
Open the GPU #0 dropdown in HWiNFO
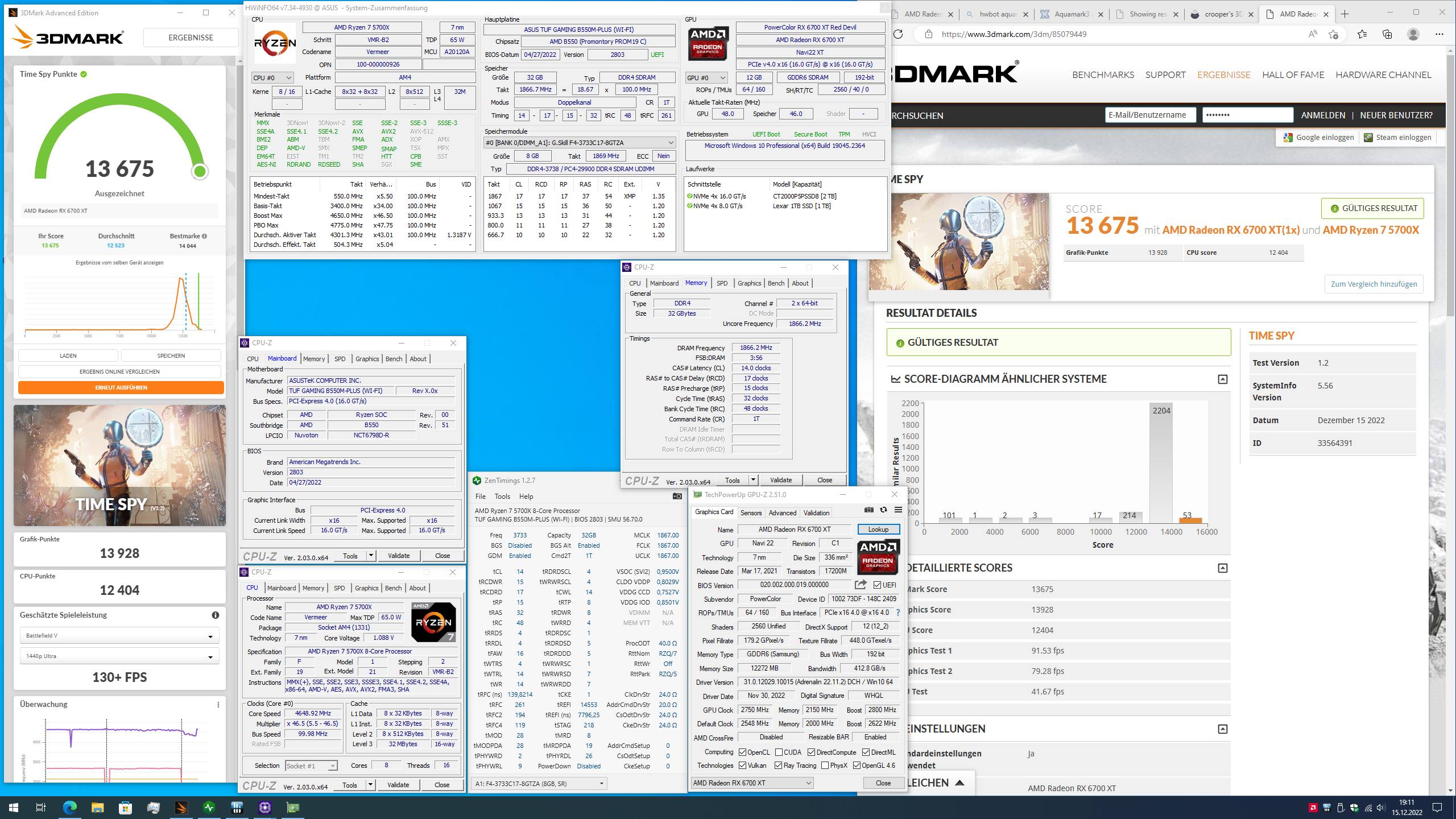pos(706,78)
